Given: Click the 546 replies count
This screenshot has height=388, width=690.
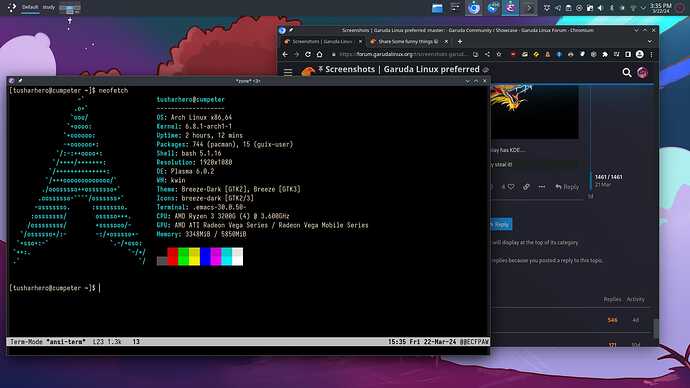Looking at the screenshot, I should (x=612, y=320).
